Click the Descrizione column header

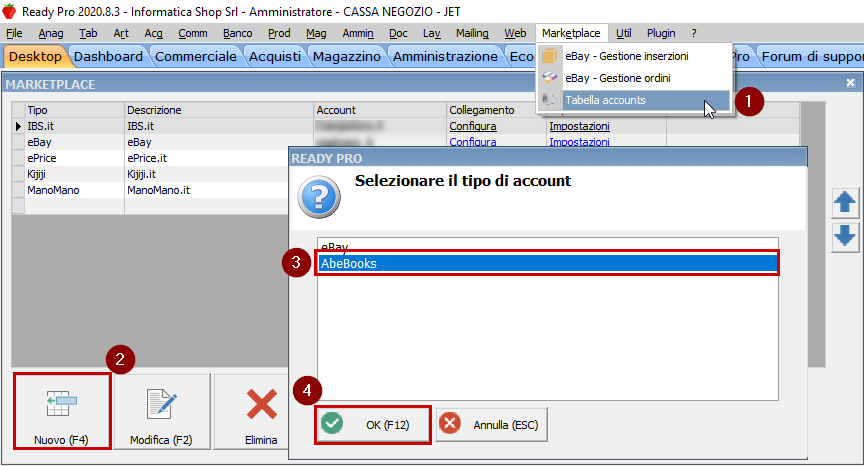click(219, 110)
